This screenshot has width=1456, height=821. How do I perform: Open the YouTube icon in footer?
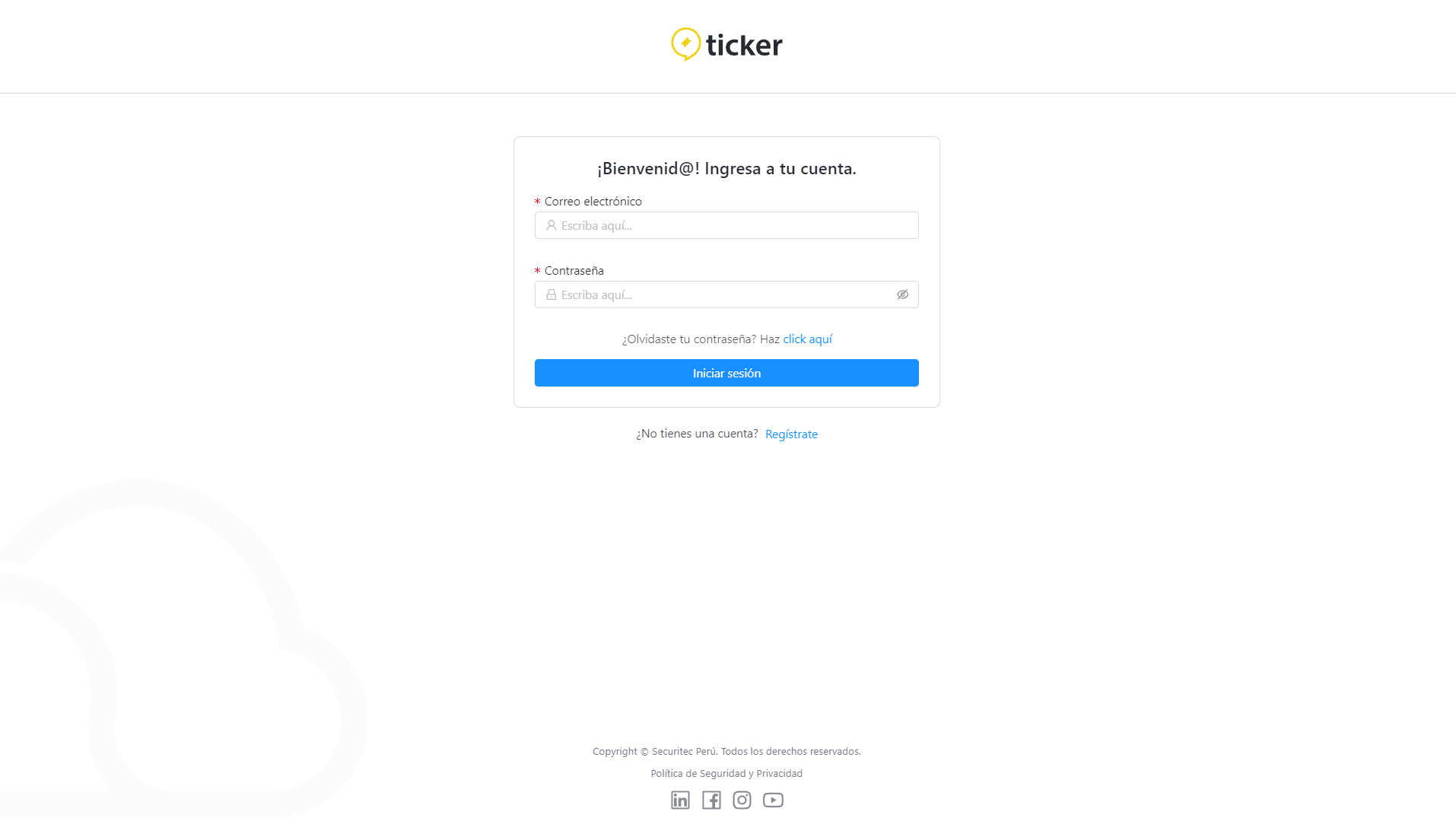click(773, 800)
